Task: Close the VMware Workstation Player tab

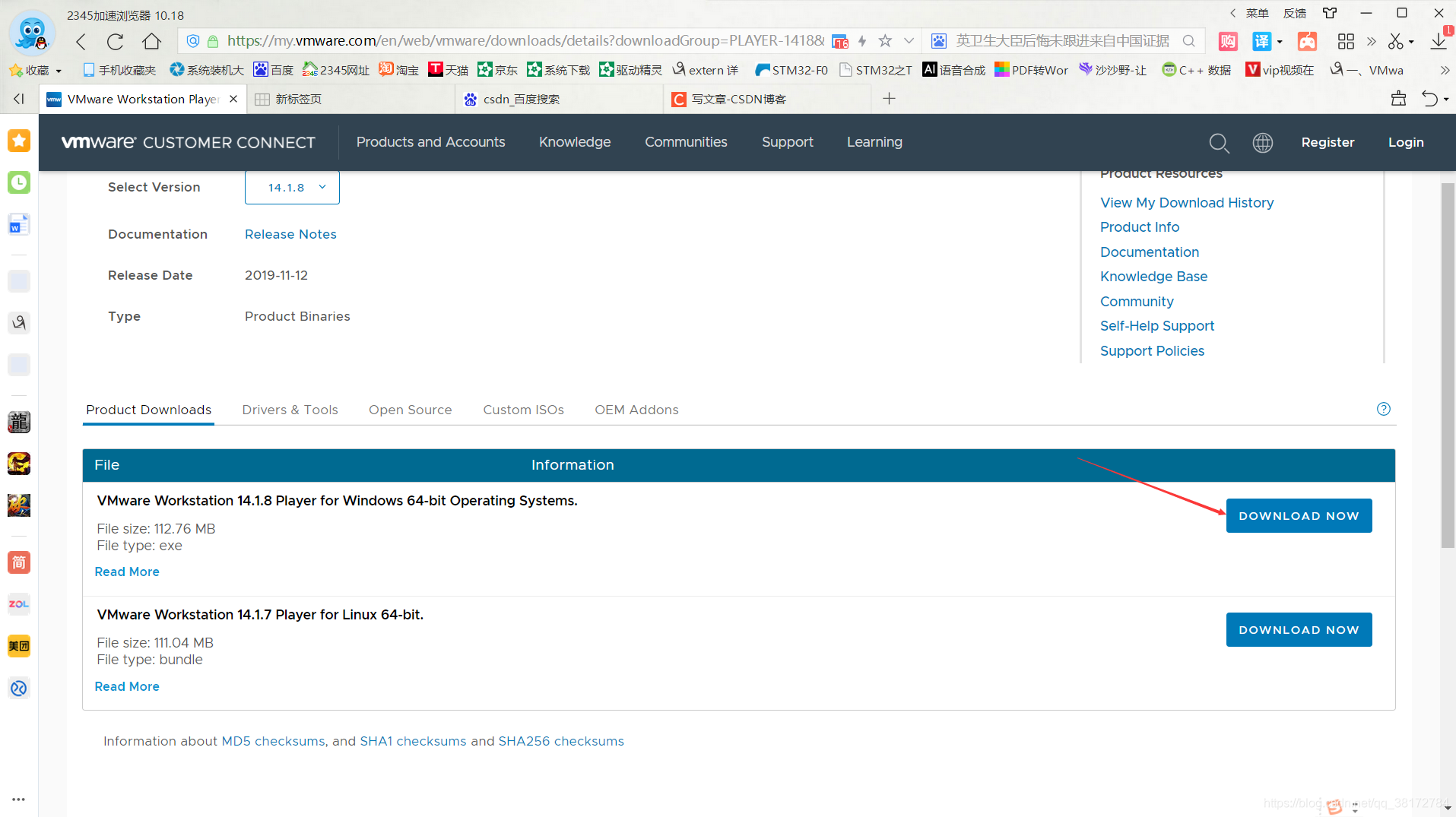Action: click(233, 99)
